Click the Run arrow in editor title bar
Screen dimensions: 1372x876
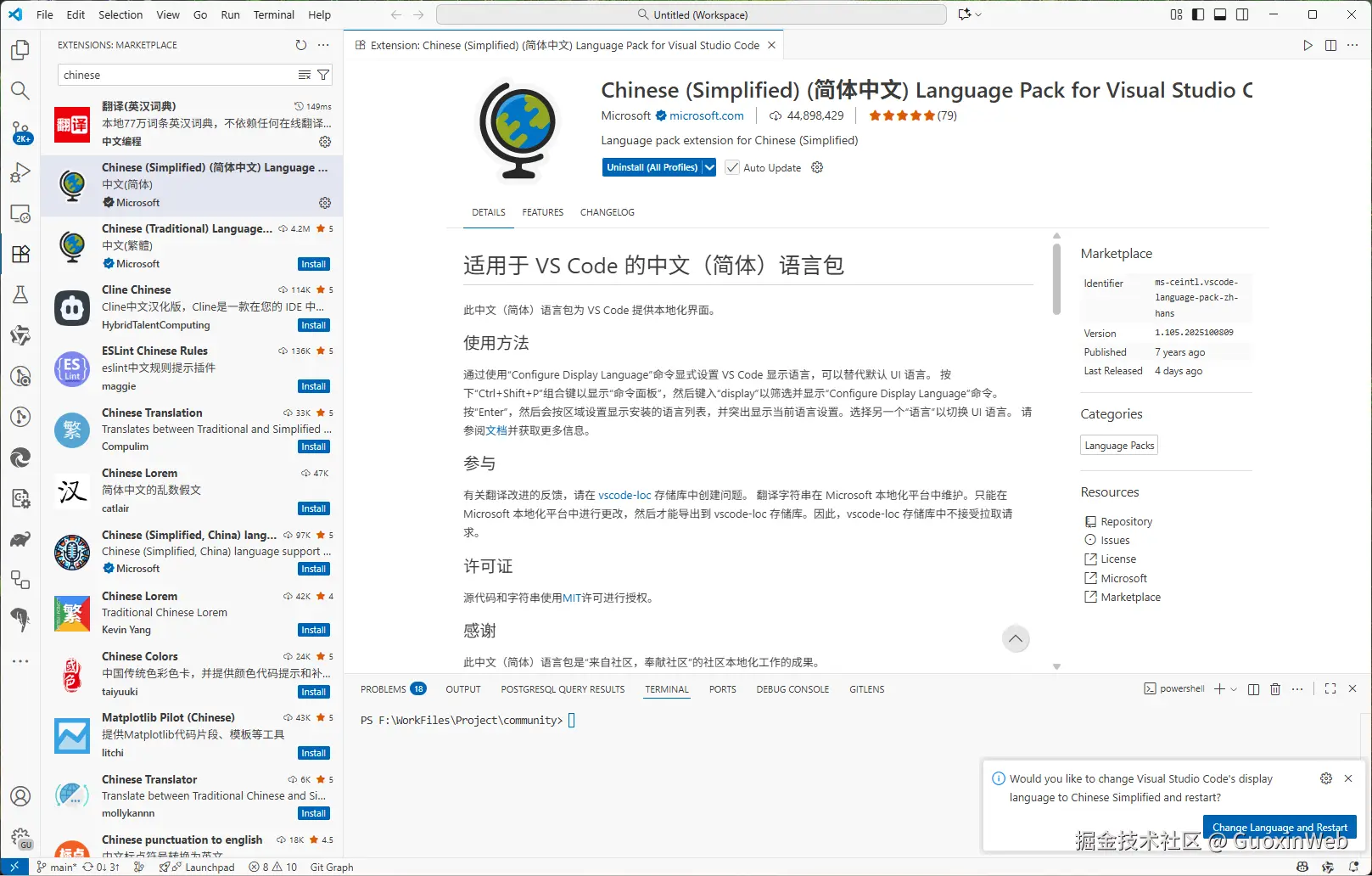[x=1308, y=45]
